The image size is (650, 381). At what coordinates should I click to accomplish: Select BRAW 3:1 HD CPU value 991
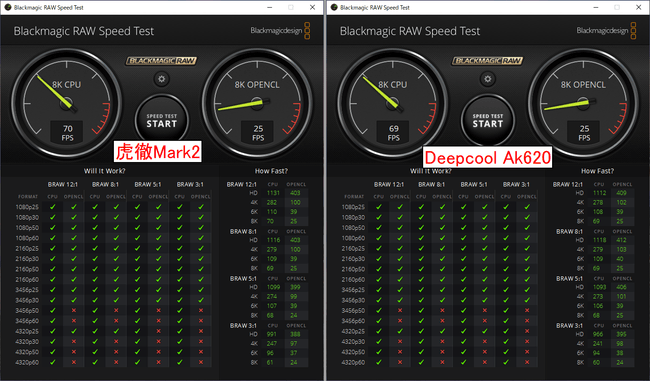point(272,334)
